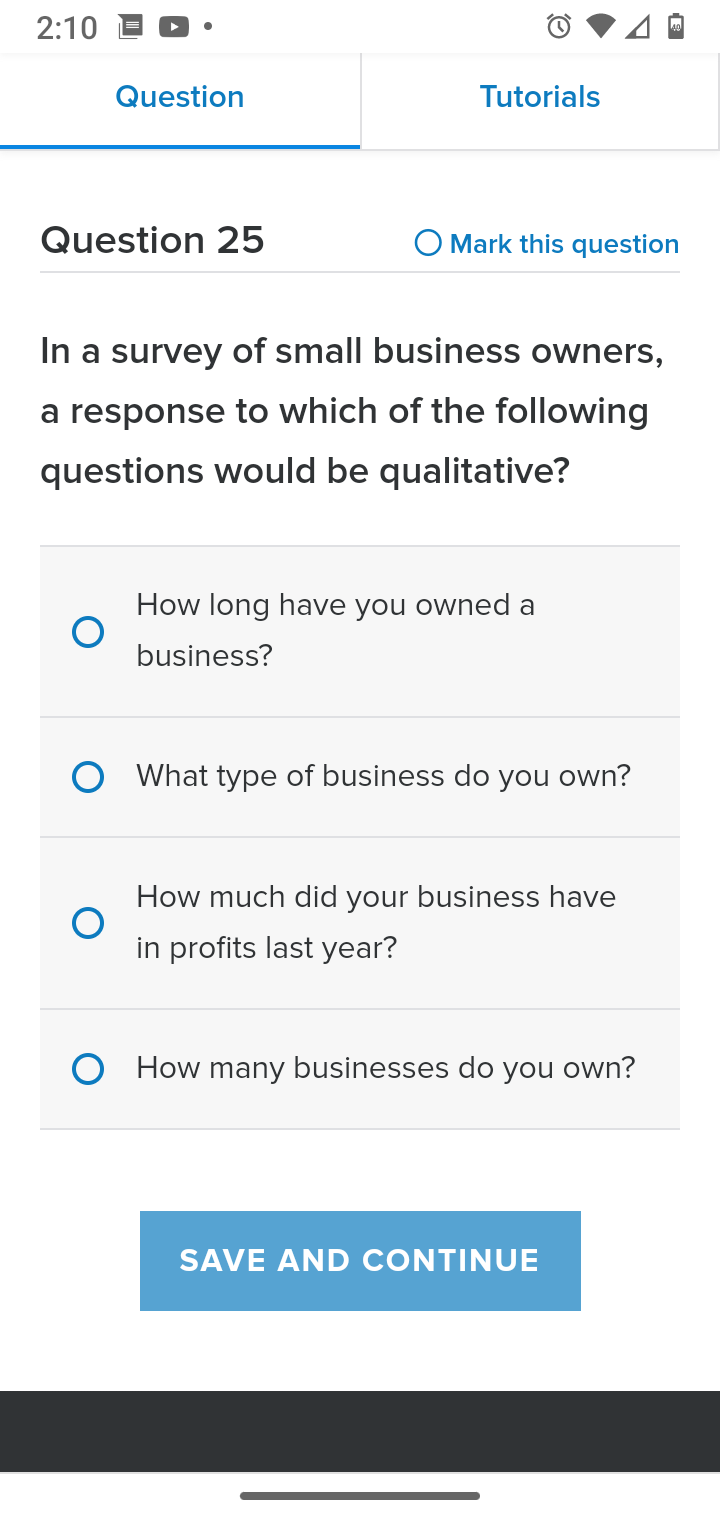The height and width of the screenshot is (1520, 720).
Task: Click the 'Mark this question' link text
Action: [564, 244]
